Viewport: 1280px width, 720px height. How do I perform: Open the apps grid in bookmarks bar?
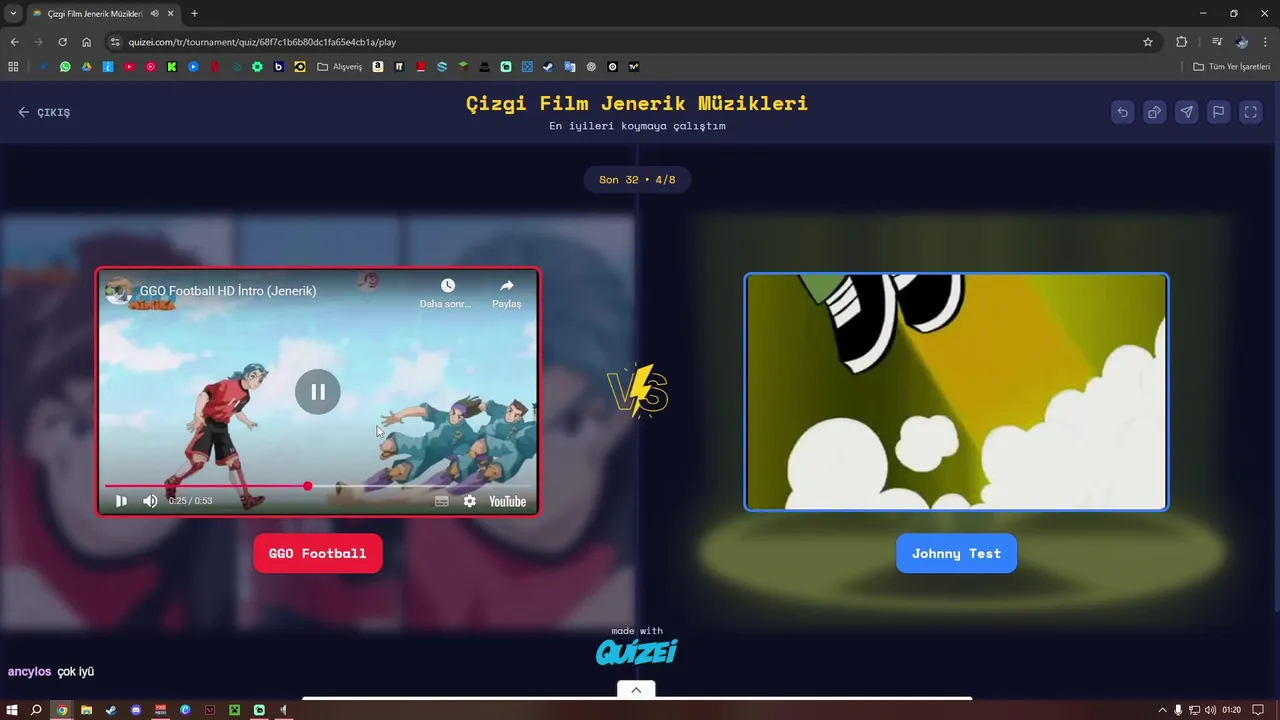click(x=13, y=67)
